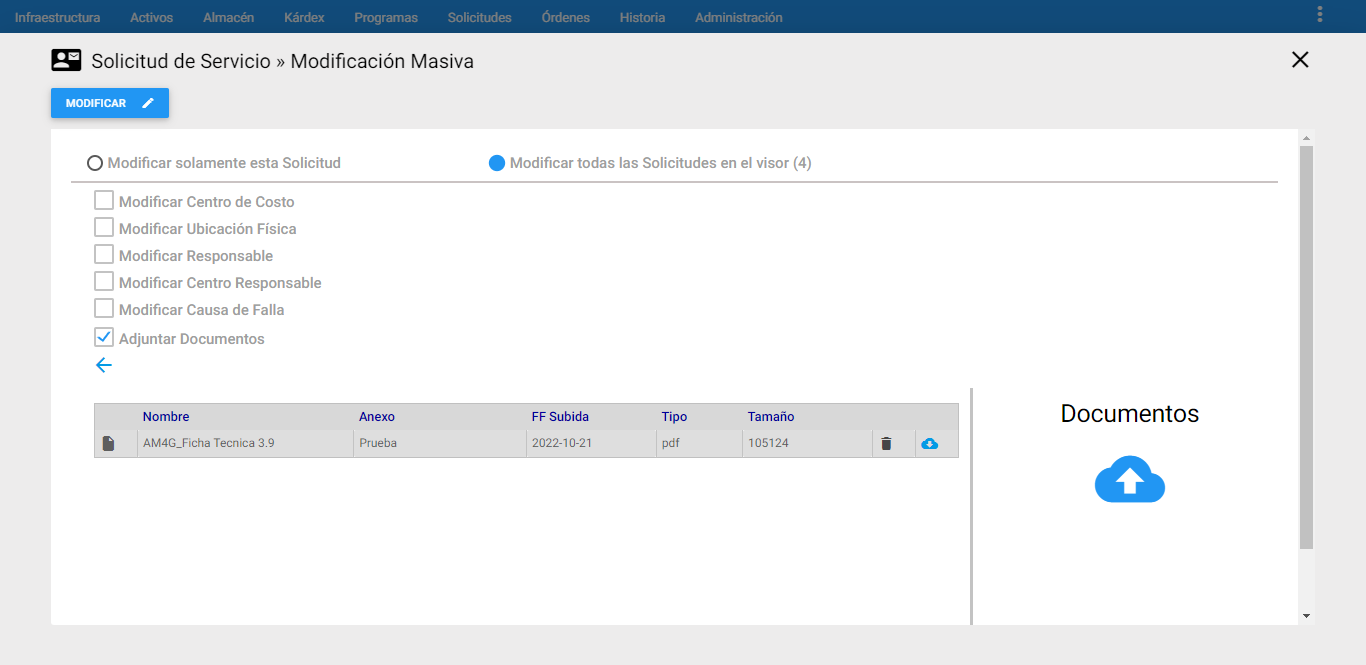Sort table by Nombre column header
This screenshot has width=1366, height=665.
click(x=166, y=416)
